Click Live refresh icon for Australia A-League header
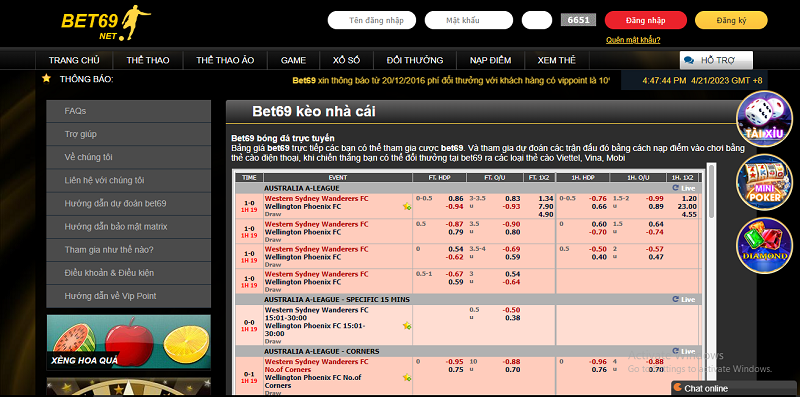Image resolution: width=800 pixels, height=397 pixels. click(x=676, y=188)
